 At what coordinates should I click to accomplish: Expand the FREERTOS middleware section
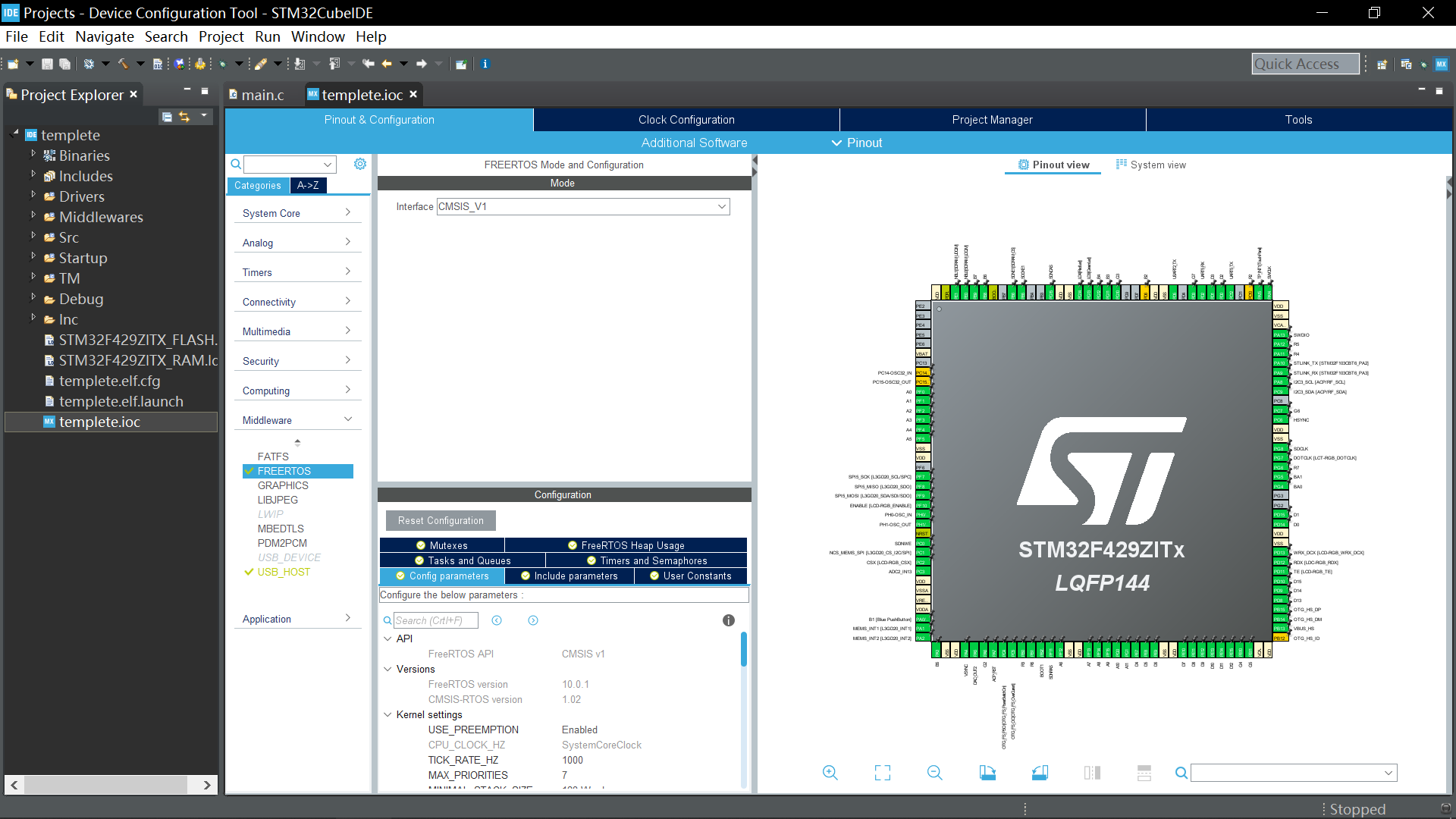tap(284, 471)
